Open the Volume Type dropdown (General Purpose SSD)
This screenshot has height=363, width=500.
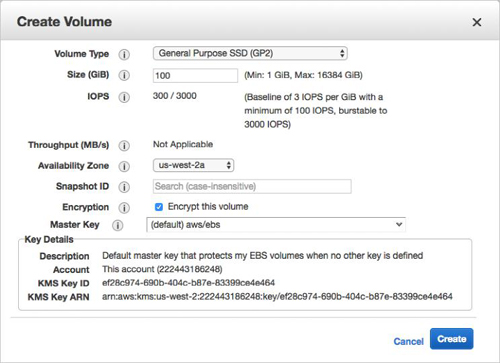(x=250, y=53)
